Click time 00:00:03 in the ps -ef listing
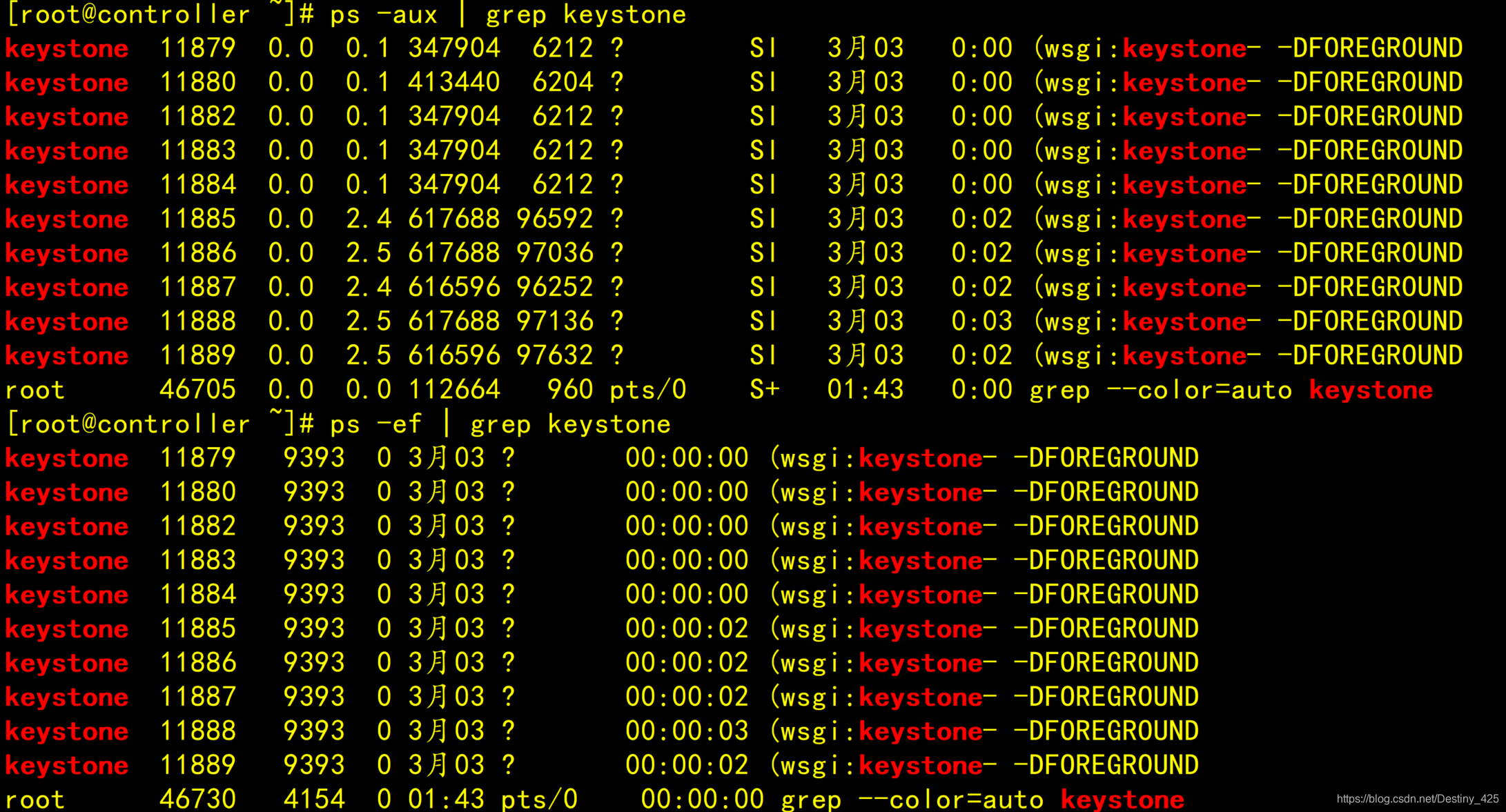Screen dimensions: 1506x812 (687, 731)
